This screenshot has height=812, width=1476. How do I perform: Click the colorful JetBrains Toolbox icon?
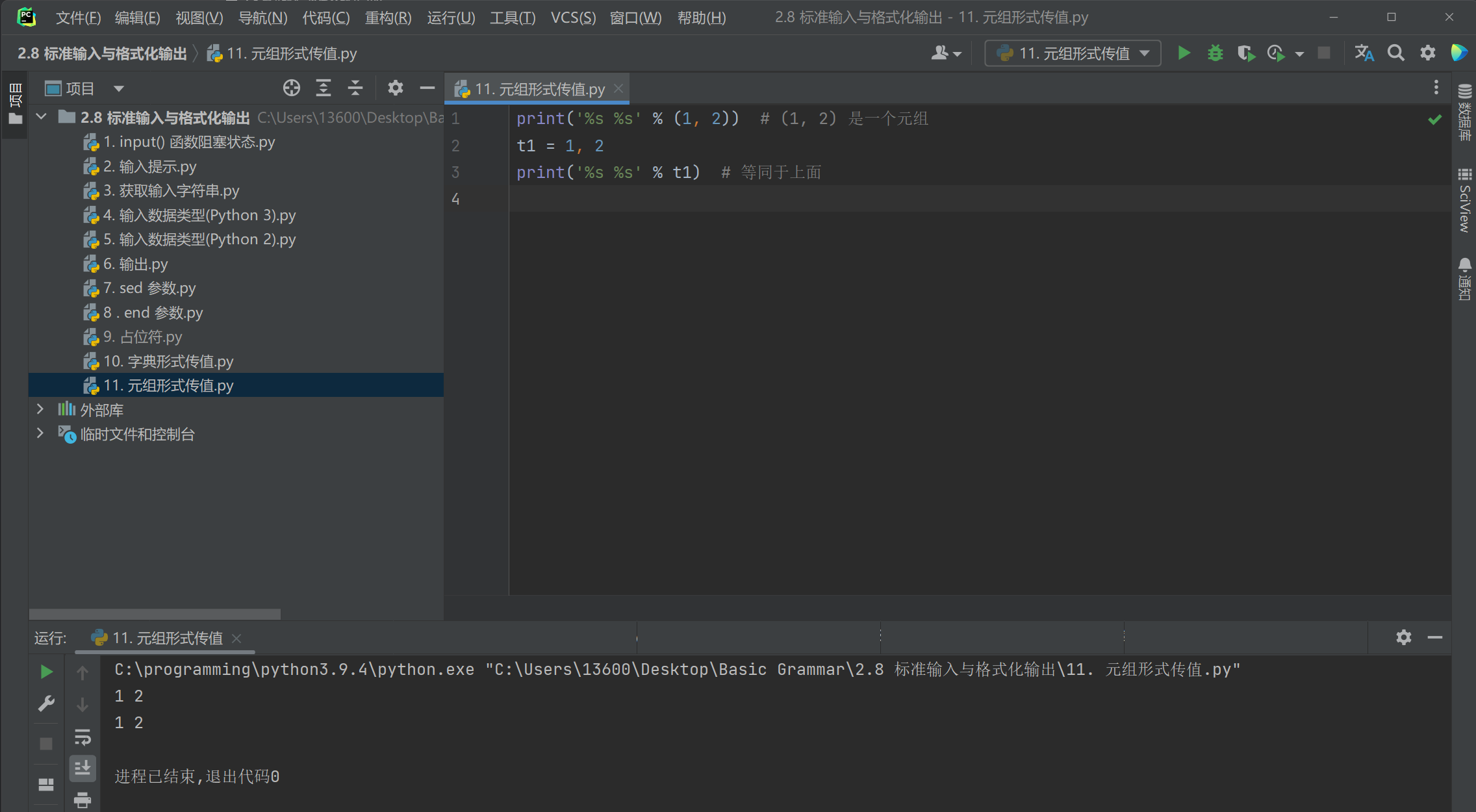(x=1459, y=53)
